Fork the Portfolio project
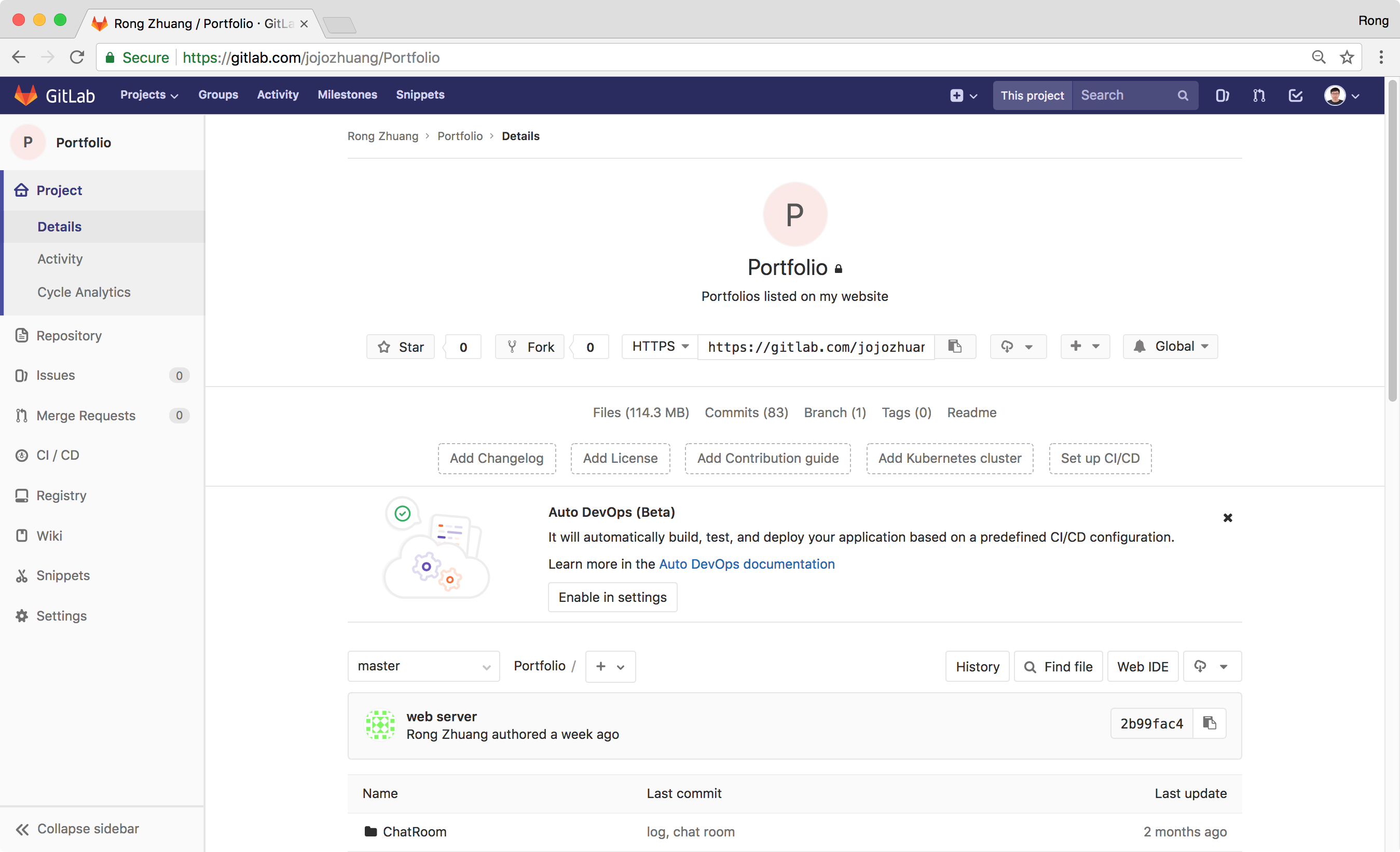This screenshot has width=1400, height=852. 530,347
